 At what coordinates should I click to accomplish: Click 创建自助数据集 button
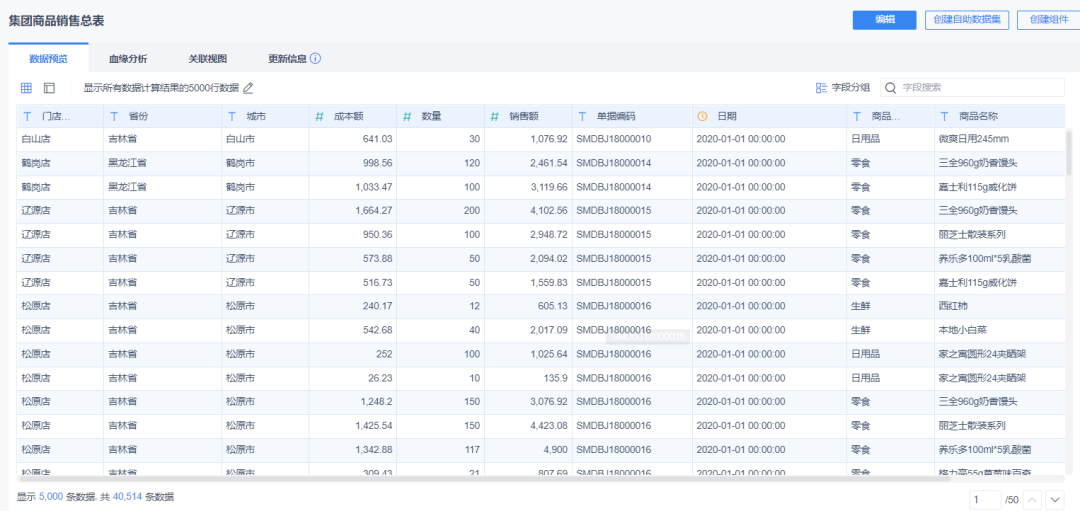pos(967,20)
